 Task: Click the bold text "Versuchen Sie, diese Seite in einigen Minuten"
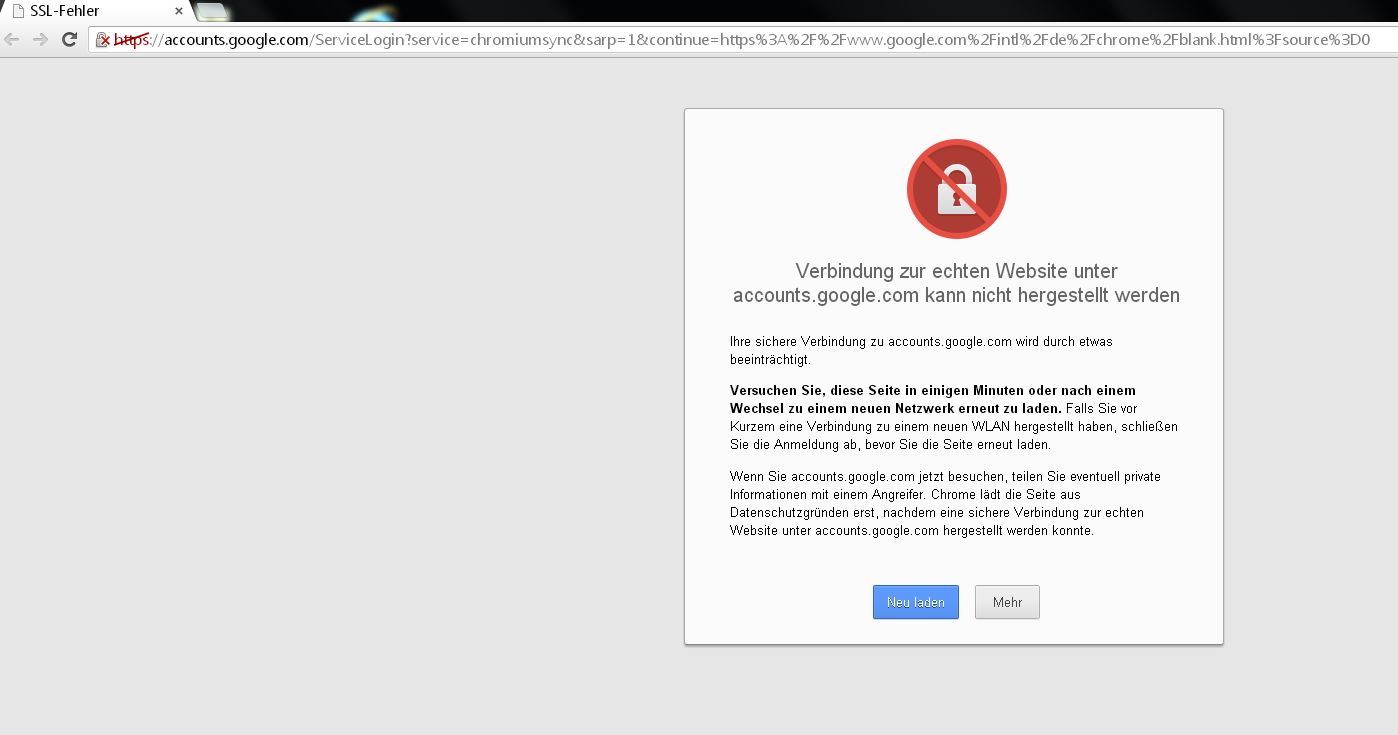coord(933,390)
